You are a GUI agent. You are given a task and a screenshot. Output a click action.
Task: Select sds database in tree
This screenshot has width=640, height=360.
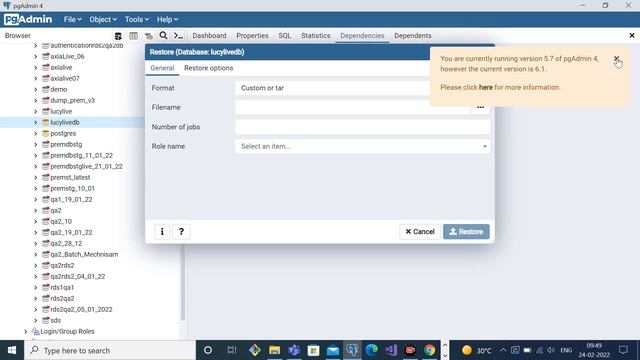[x=56, y=320]
